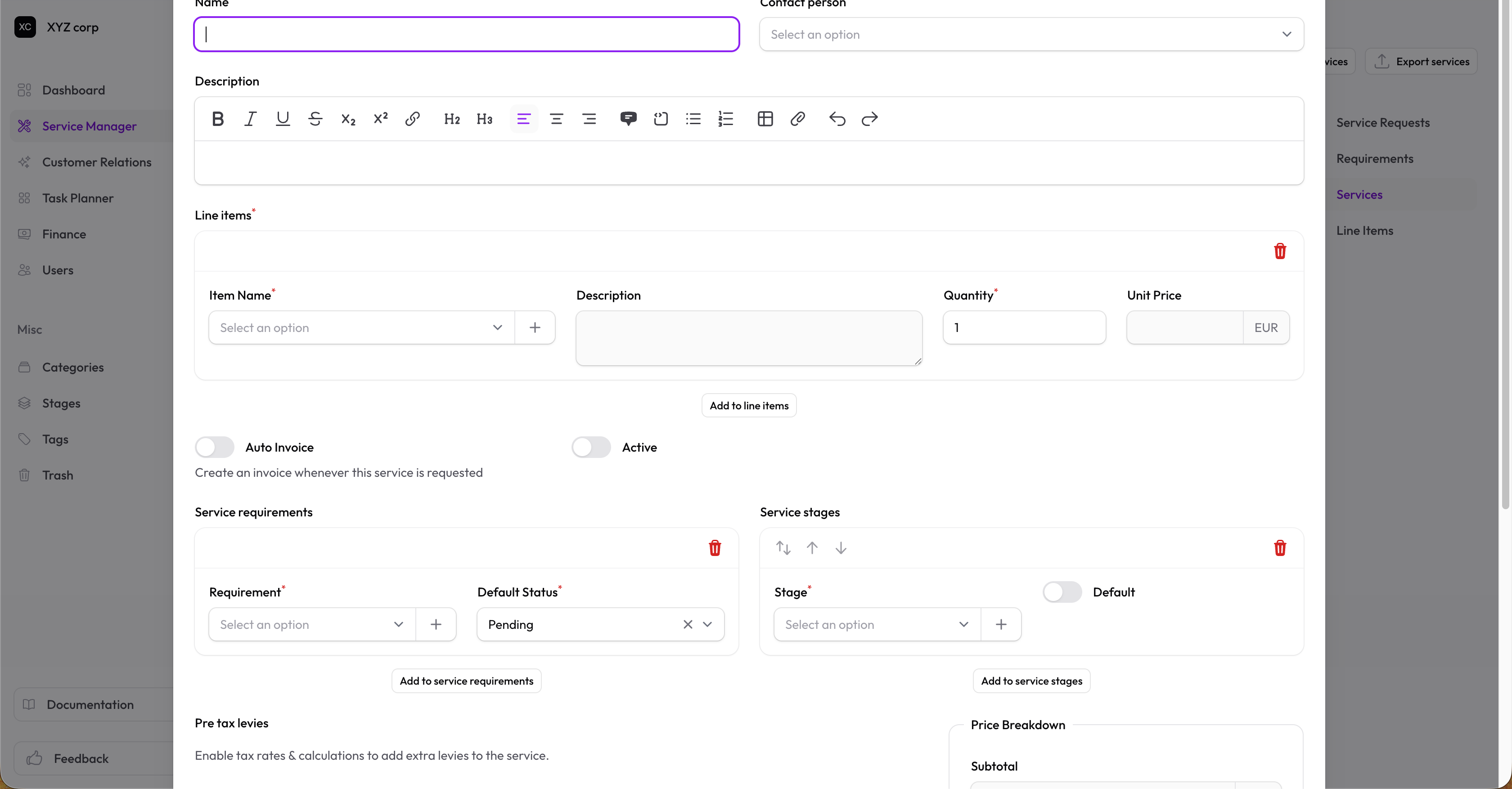Apply superscript formatting
This screenshot has width=1512, height=789.
click(x=380, y=119)
